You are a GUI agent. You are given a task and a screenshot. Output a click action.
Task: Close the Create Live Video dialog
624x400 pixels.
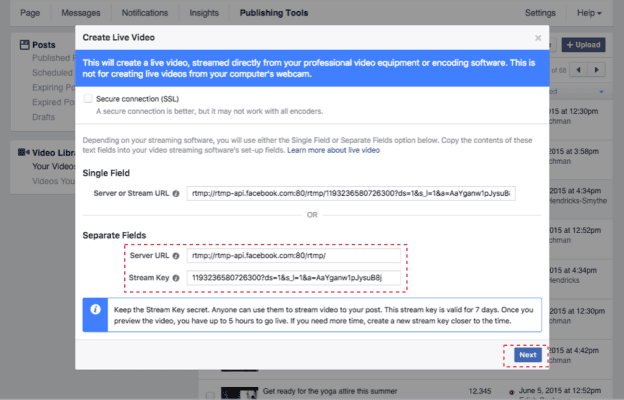tap(538, 38)
